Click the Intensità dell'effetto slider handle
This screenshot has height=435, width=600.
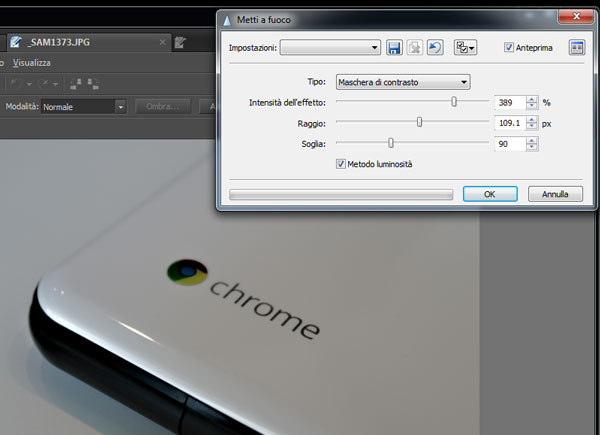click(x=454, y=102)
